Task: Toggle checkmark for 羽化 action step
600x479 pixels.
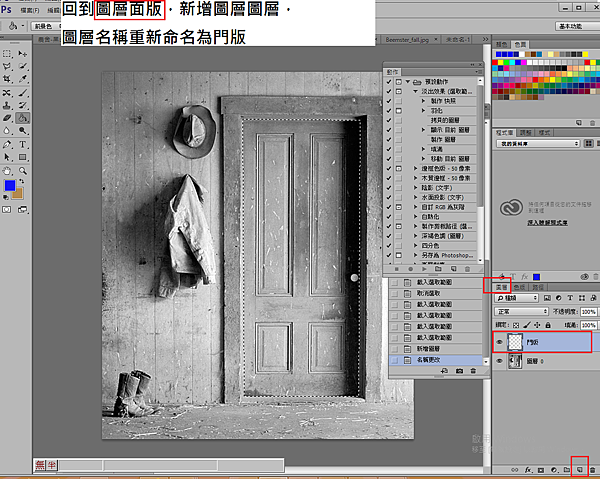Action: pos(389,111)
